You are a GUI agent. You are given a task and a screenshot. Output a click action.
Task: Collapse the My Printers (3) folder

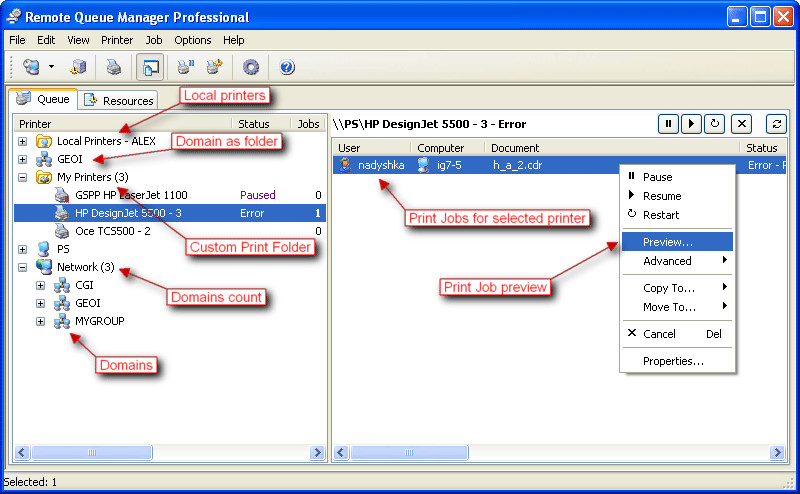pyautogui.click(x=23, y=177)
